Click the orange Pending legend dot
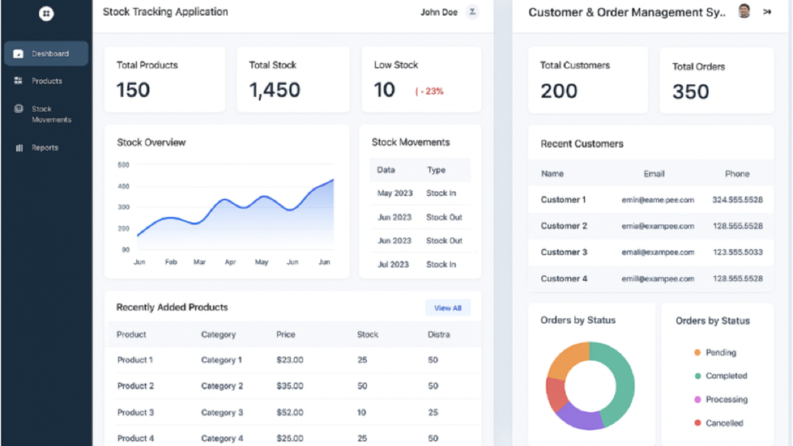The image size is (793, 446). (x=697, y=352)
